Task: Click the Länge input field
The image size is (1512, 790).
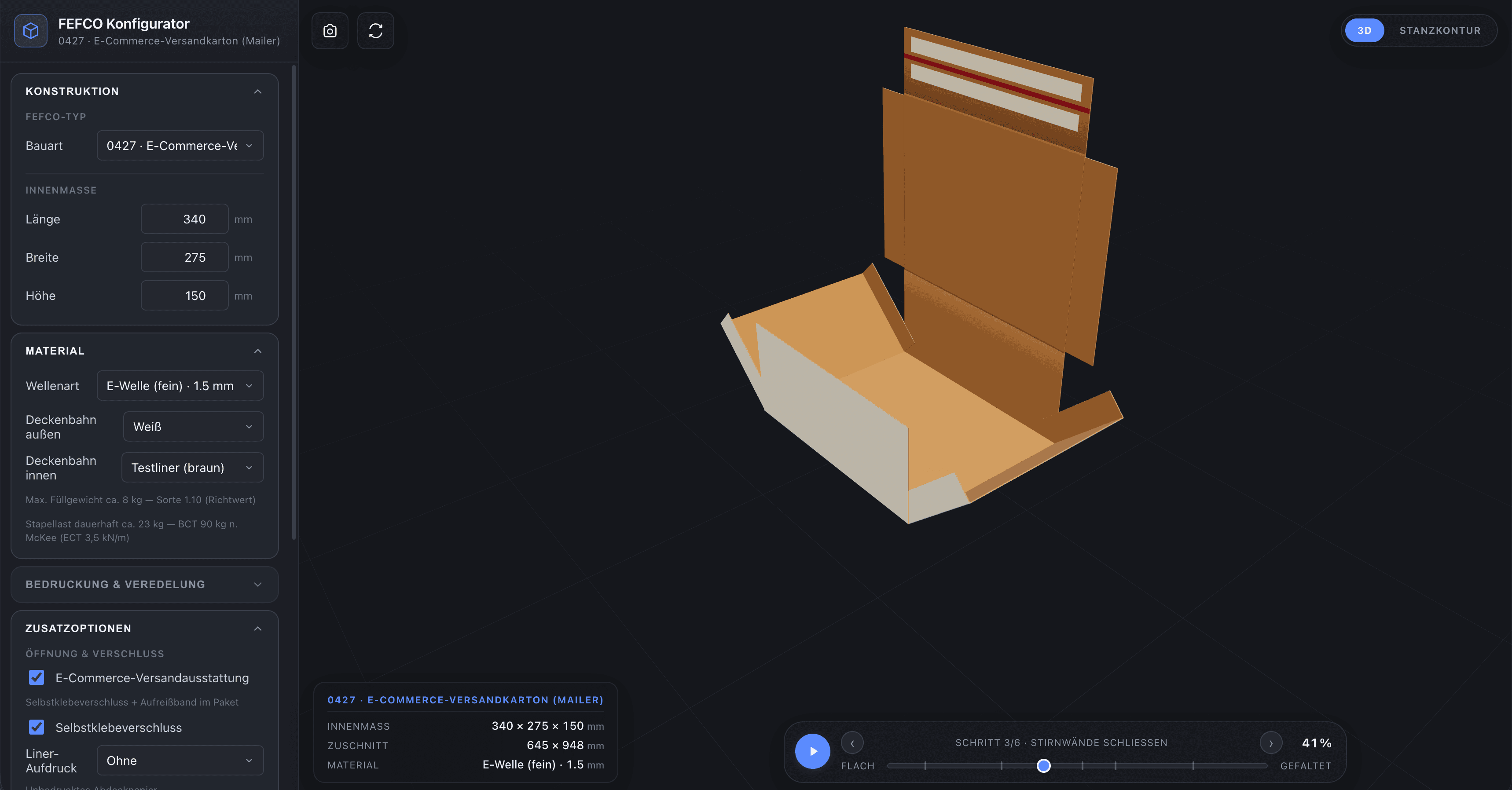Action: tap(184, 219)
